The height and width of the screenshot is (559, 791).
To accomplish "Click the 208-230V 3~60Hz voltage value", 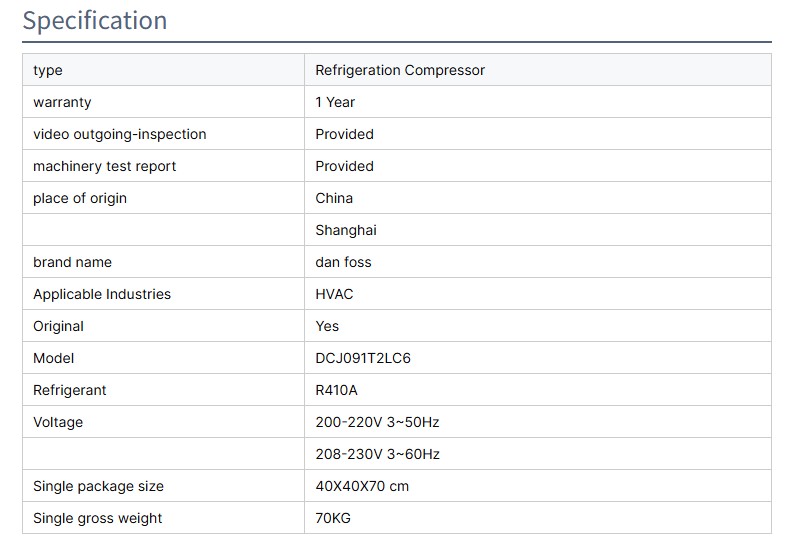I will pos(377,454).
